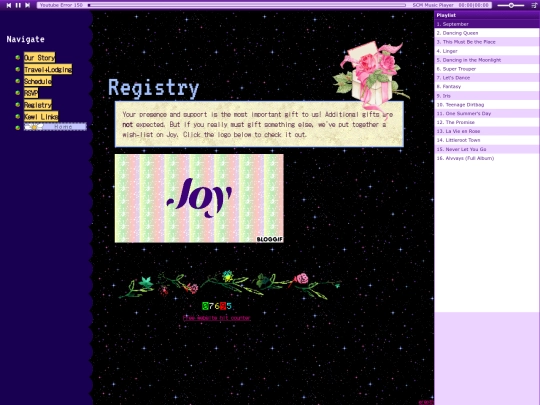Play the track Fantasy
This screenshot has width=540, height=405.
pos(487,87)
